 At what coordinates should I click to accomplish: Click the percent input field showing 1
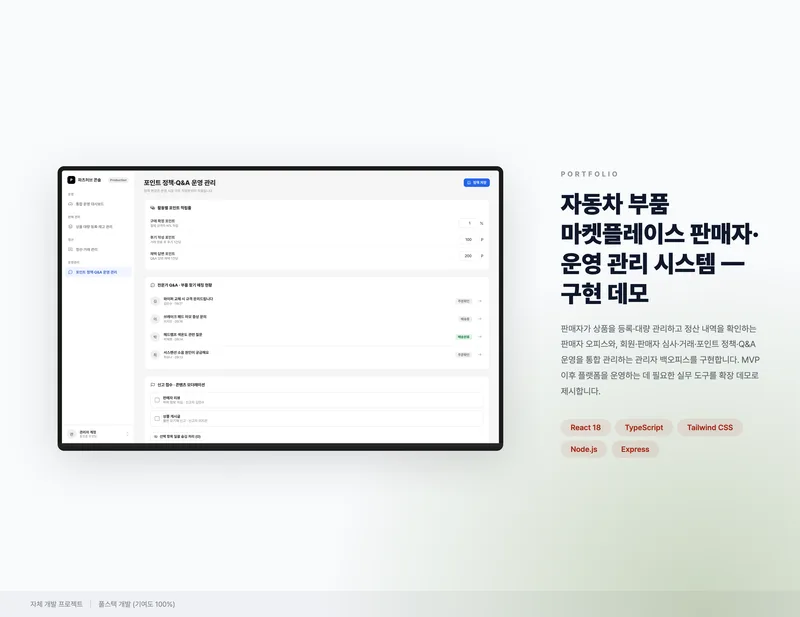(467, 223)
